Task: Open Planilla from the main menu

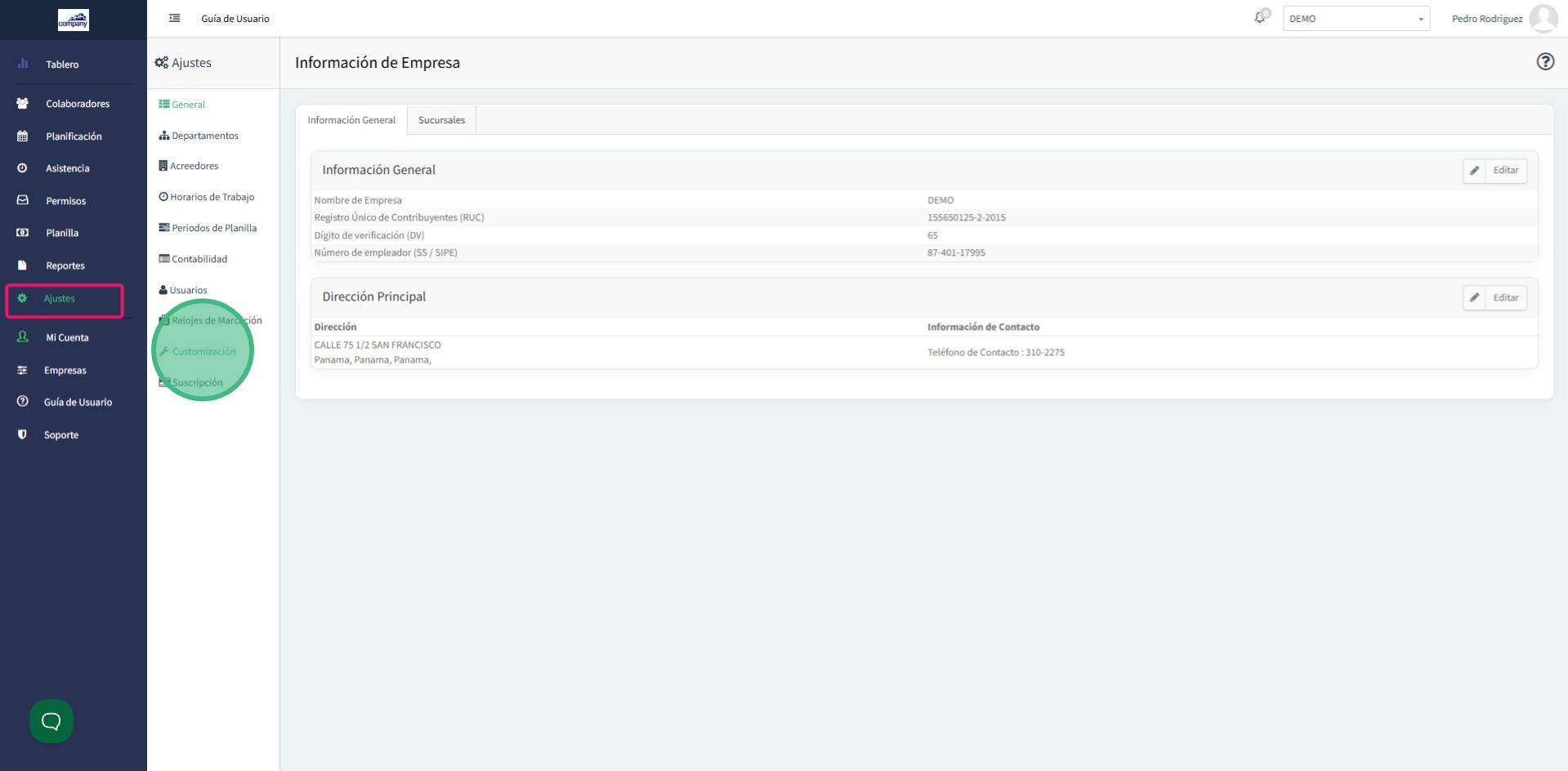Action: pyautogui.click(x=62, y=233)
